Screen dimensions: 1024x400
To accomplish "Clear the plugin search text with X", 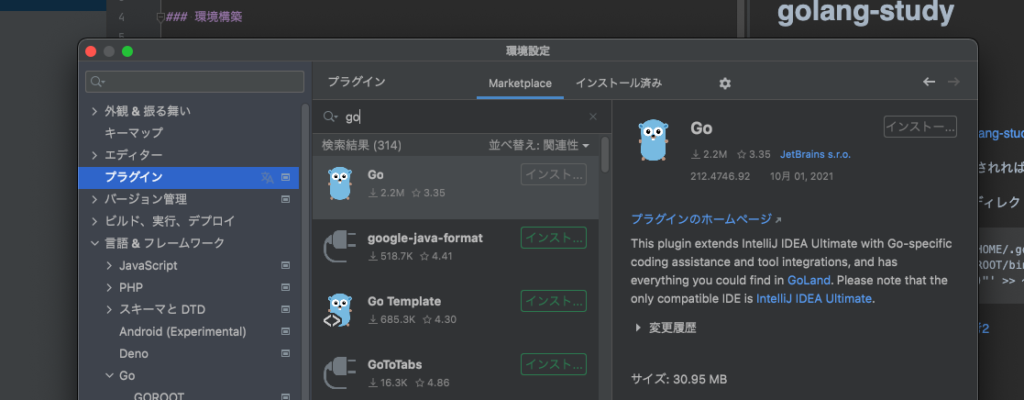I will coord(593,117).
